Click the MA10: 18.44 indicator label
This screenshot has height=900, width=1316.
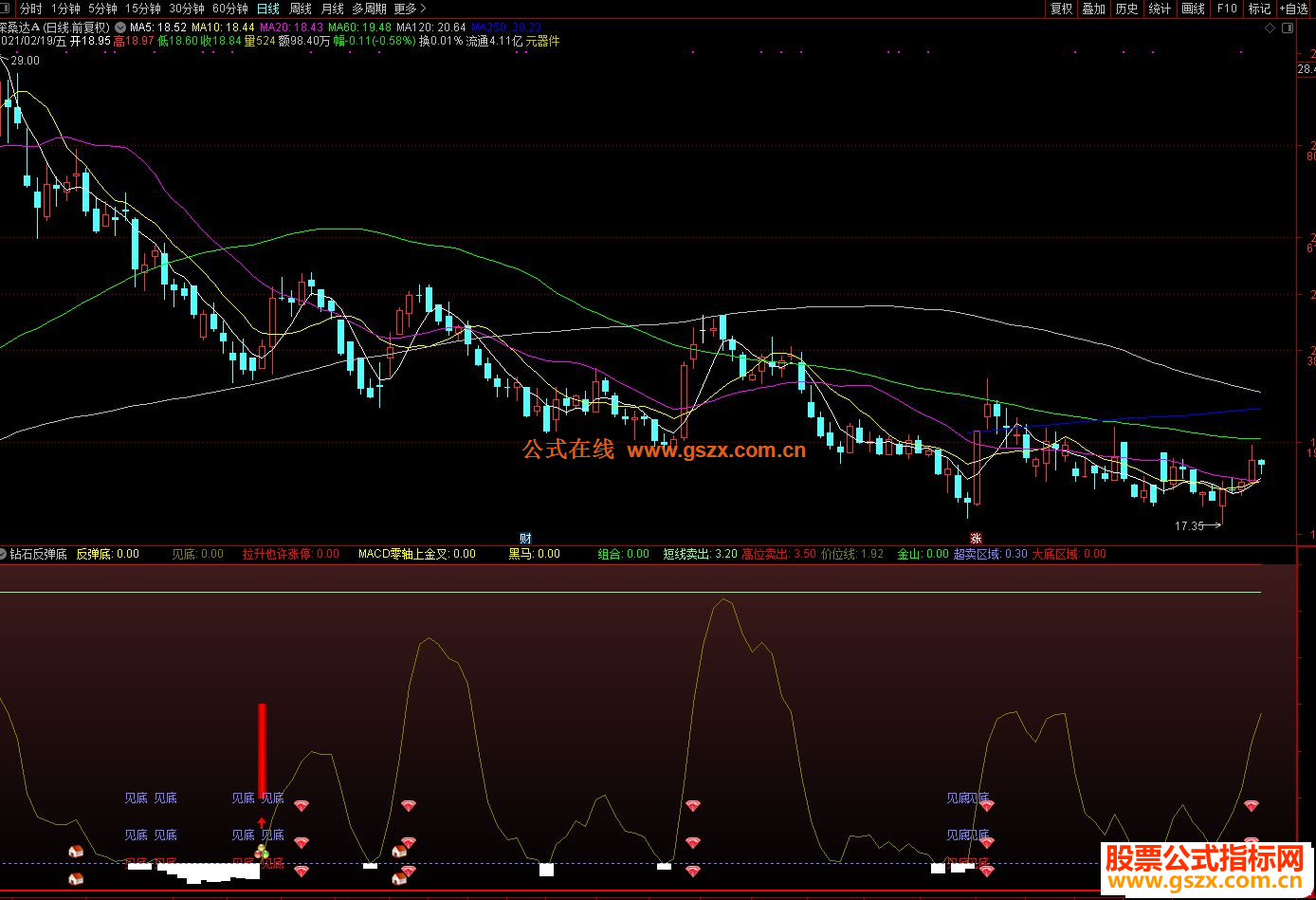[x=224, y=28]
